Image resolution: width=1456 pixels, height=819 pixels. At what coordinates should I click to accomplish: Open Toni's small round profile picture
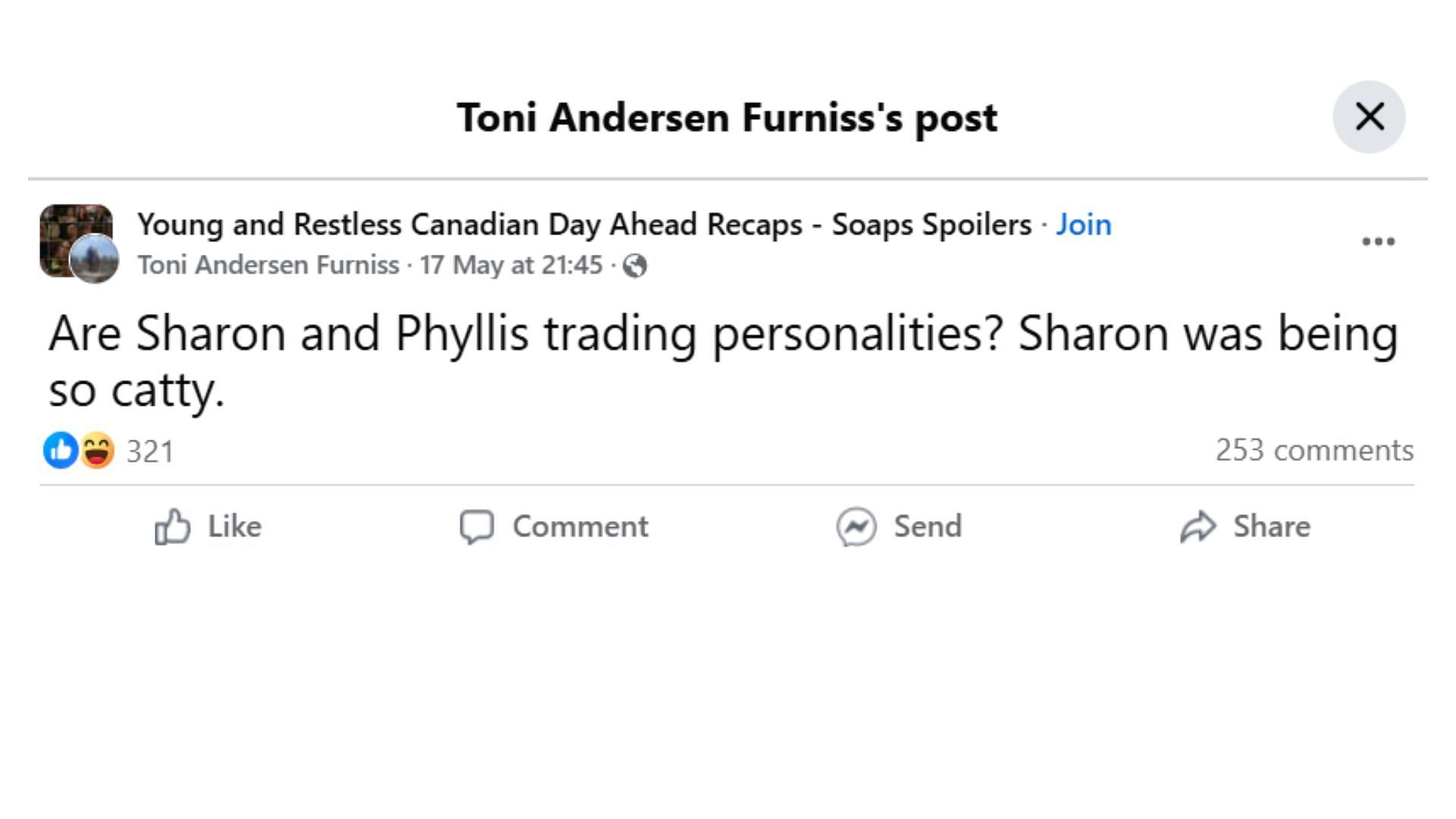click(94, 259)
